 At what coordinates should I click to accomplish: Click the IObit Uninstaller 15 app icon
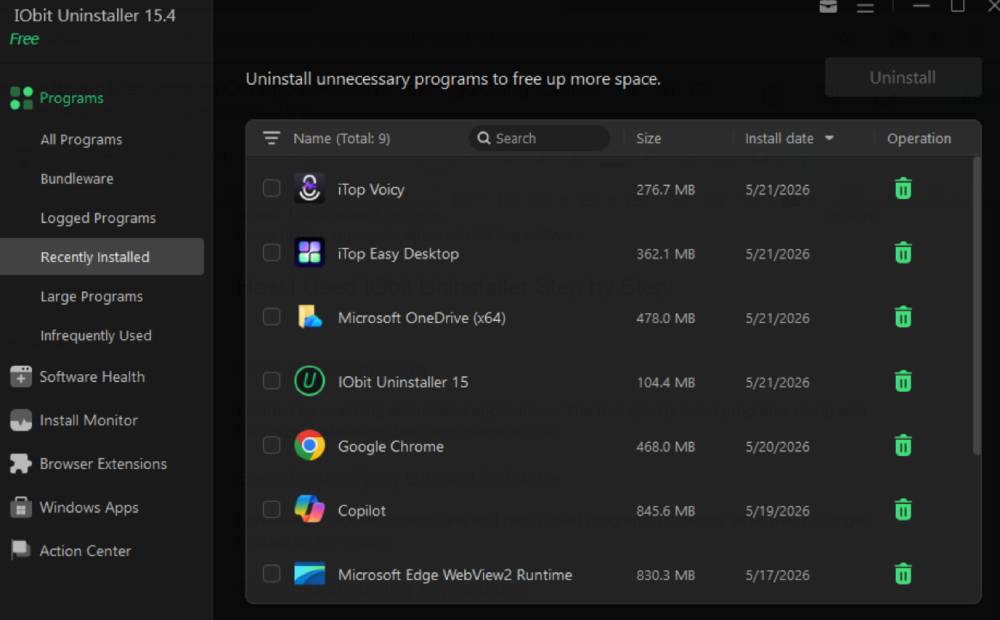(x=309, y=381)
